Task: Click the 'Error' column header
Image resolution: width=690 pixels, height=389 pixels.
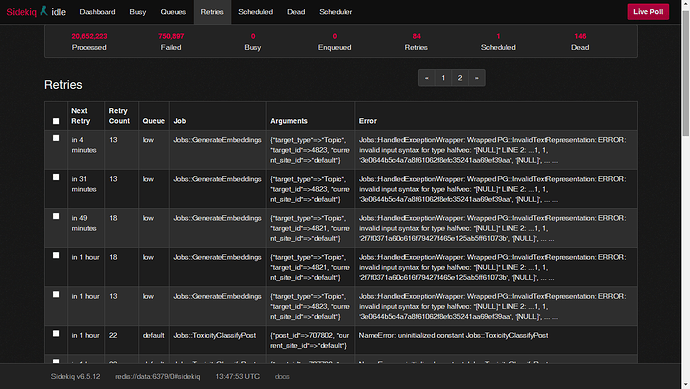Action: [367, 121]
